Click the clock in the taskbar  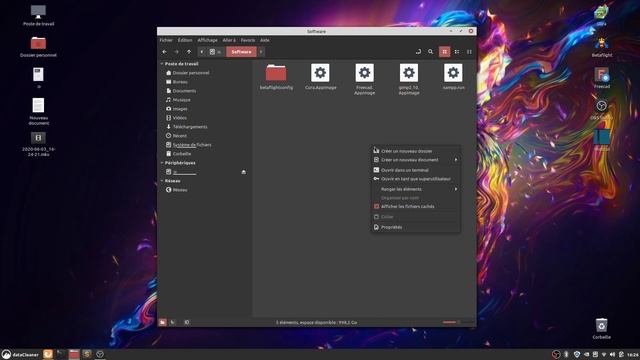point(633,354)
